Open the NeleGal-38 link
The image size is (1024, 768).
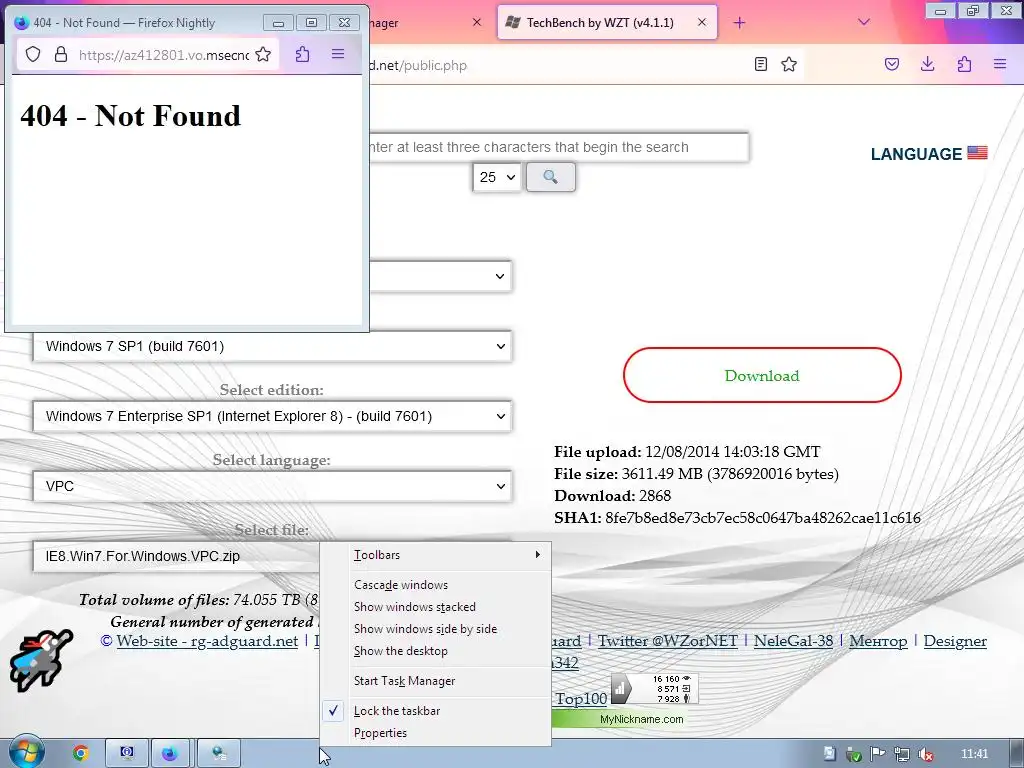pos(793,641)
